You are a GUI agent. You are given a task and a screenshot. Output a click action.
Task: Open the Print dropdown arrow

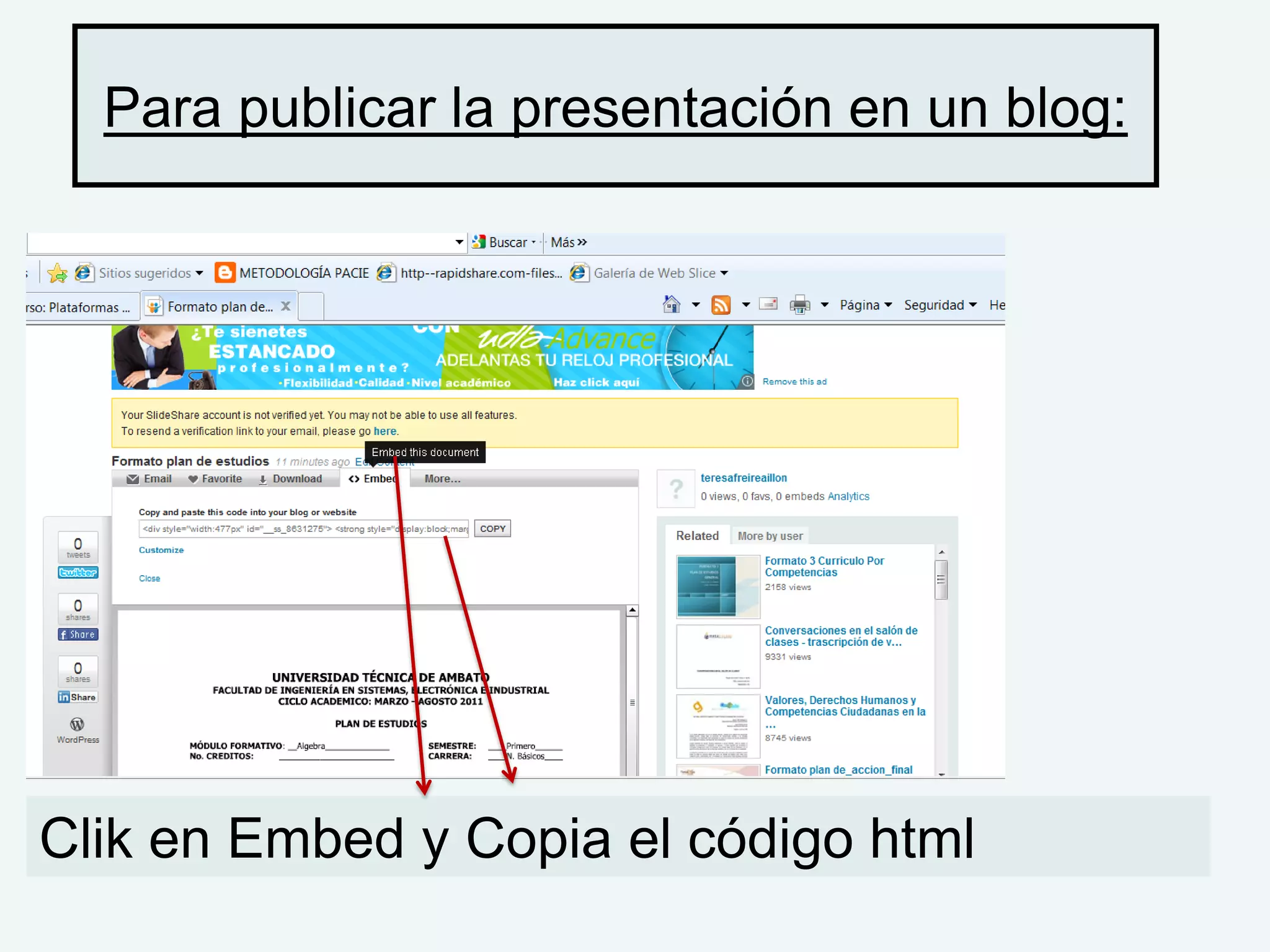pyautogui.click(x=825, y=304)
